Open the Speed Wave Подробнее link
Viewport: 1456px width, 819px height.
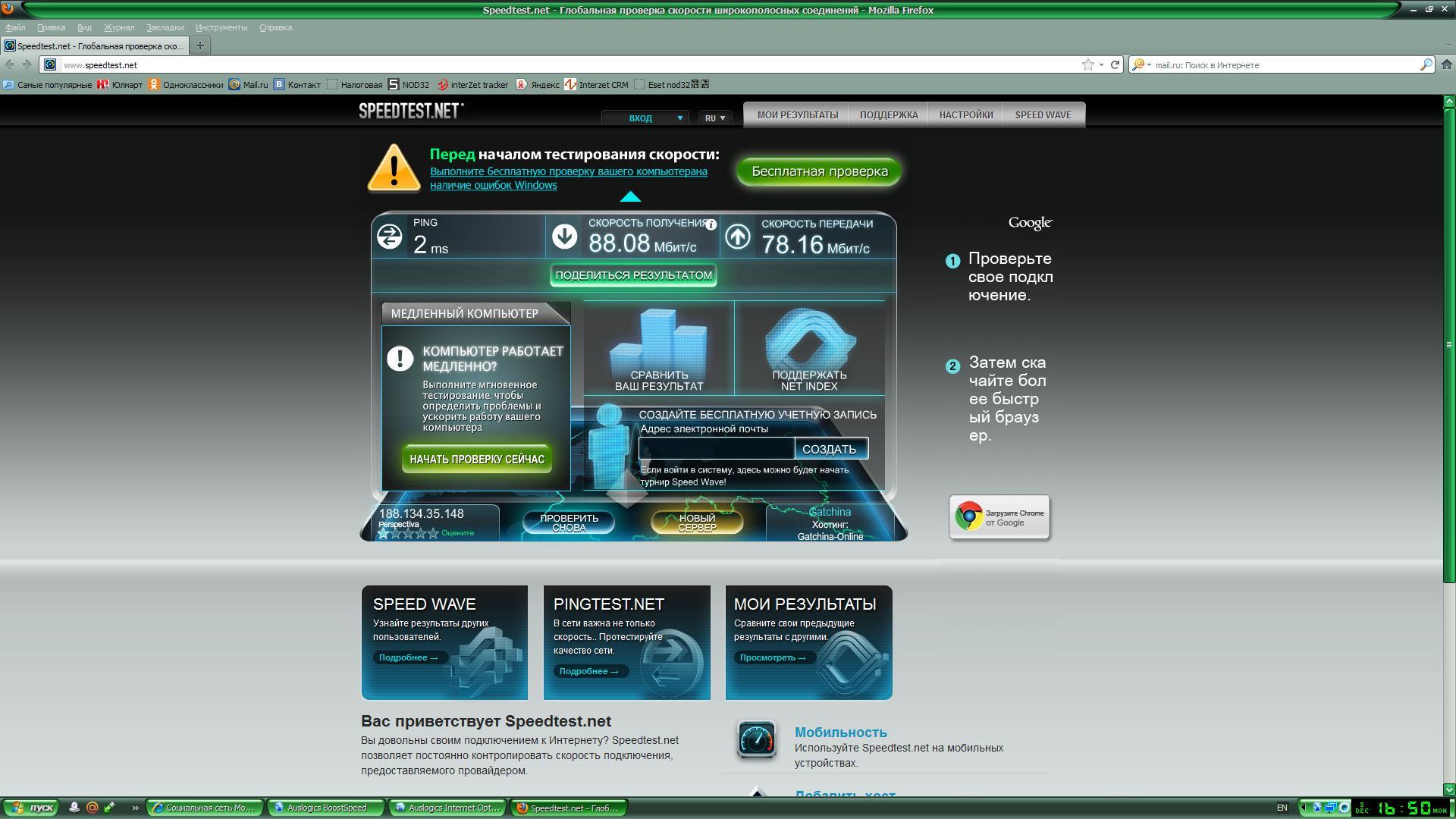[x=409, y=657]
